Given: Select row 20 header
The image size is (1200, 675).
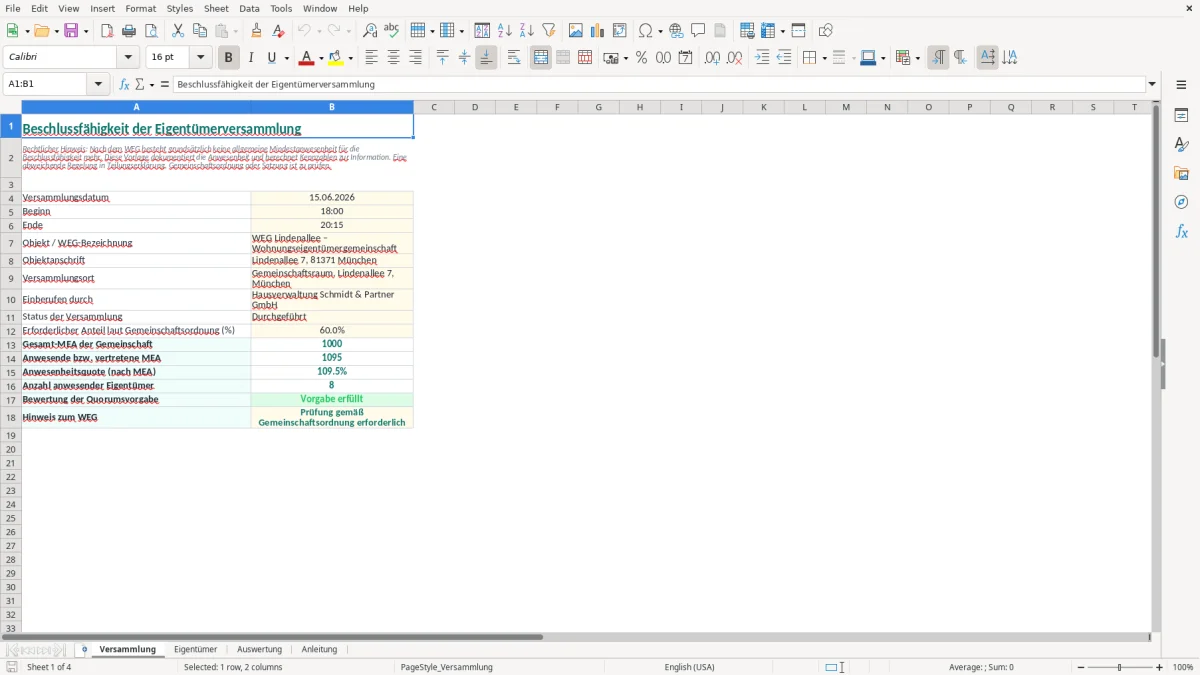Looking at the screenshot, I should (11, 449).
